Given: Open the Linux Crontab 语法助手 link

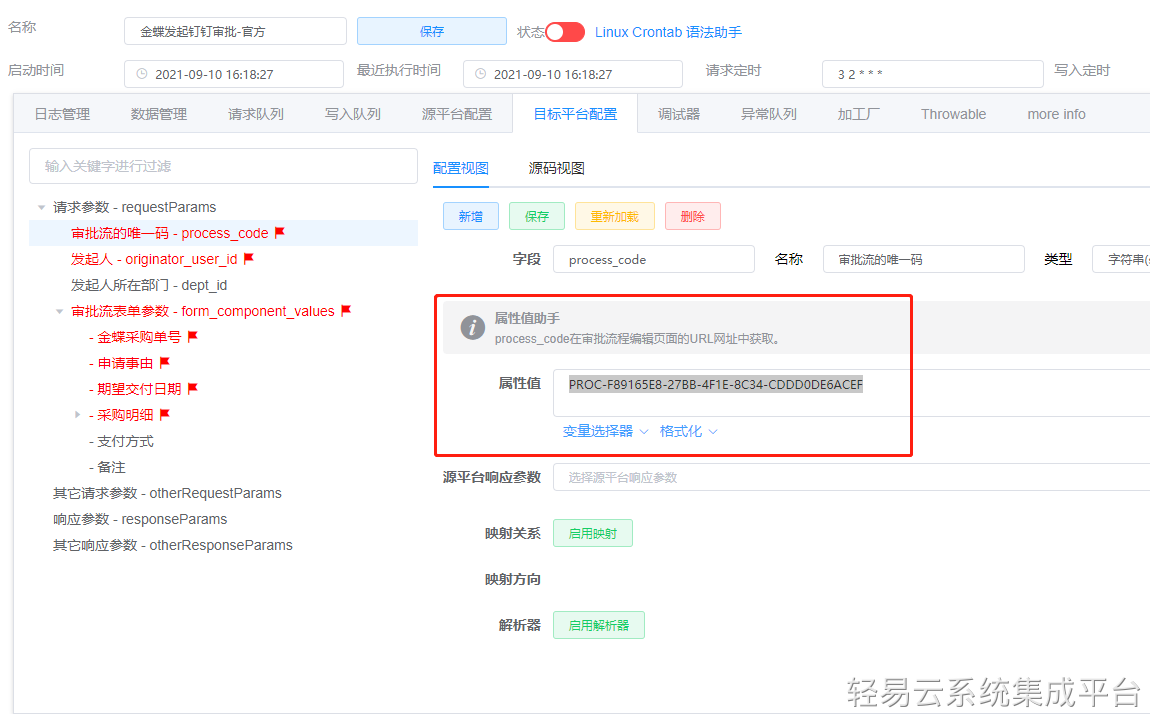Looking at the screenshot, I should click(668, 31).
